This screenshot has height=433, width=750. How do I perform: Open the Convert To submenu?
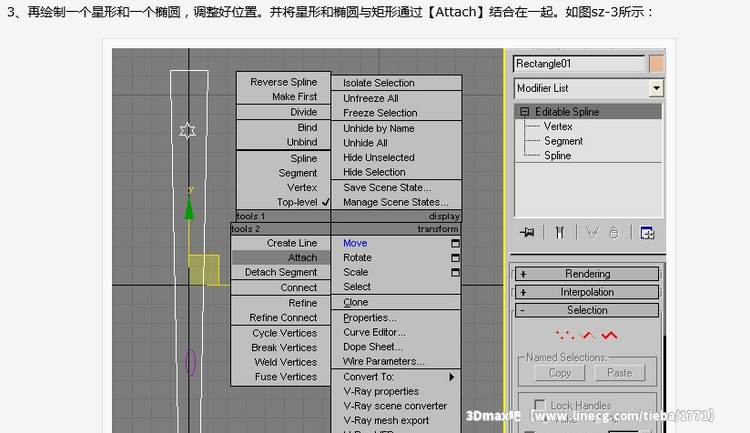click(x=397, y=377)
